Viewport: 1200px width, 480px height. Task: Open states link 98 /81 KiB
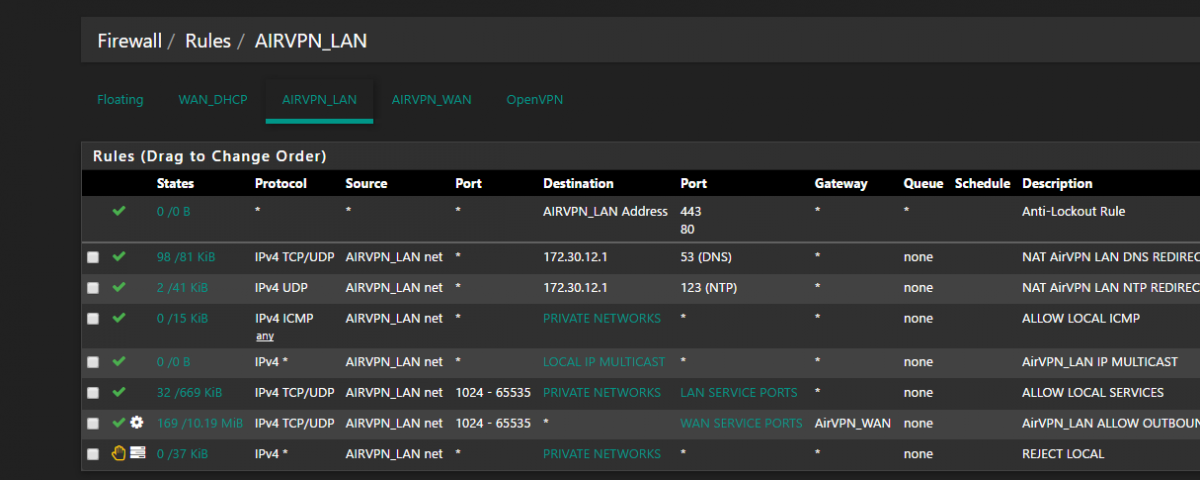pos(186,257)
